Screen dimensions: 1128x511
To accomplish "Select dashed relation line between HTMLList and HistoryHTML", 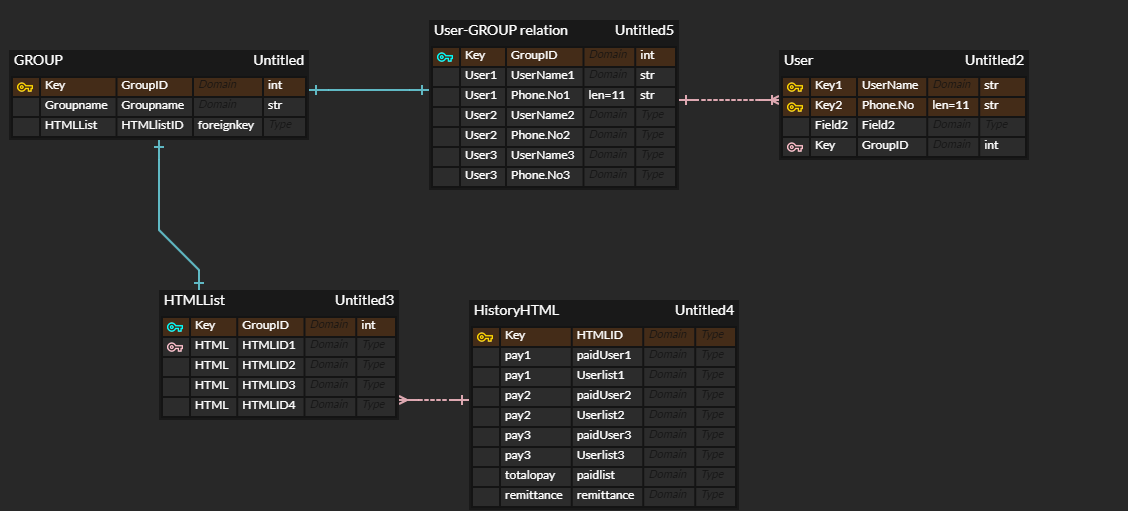I will 434,399.
